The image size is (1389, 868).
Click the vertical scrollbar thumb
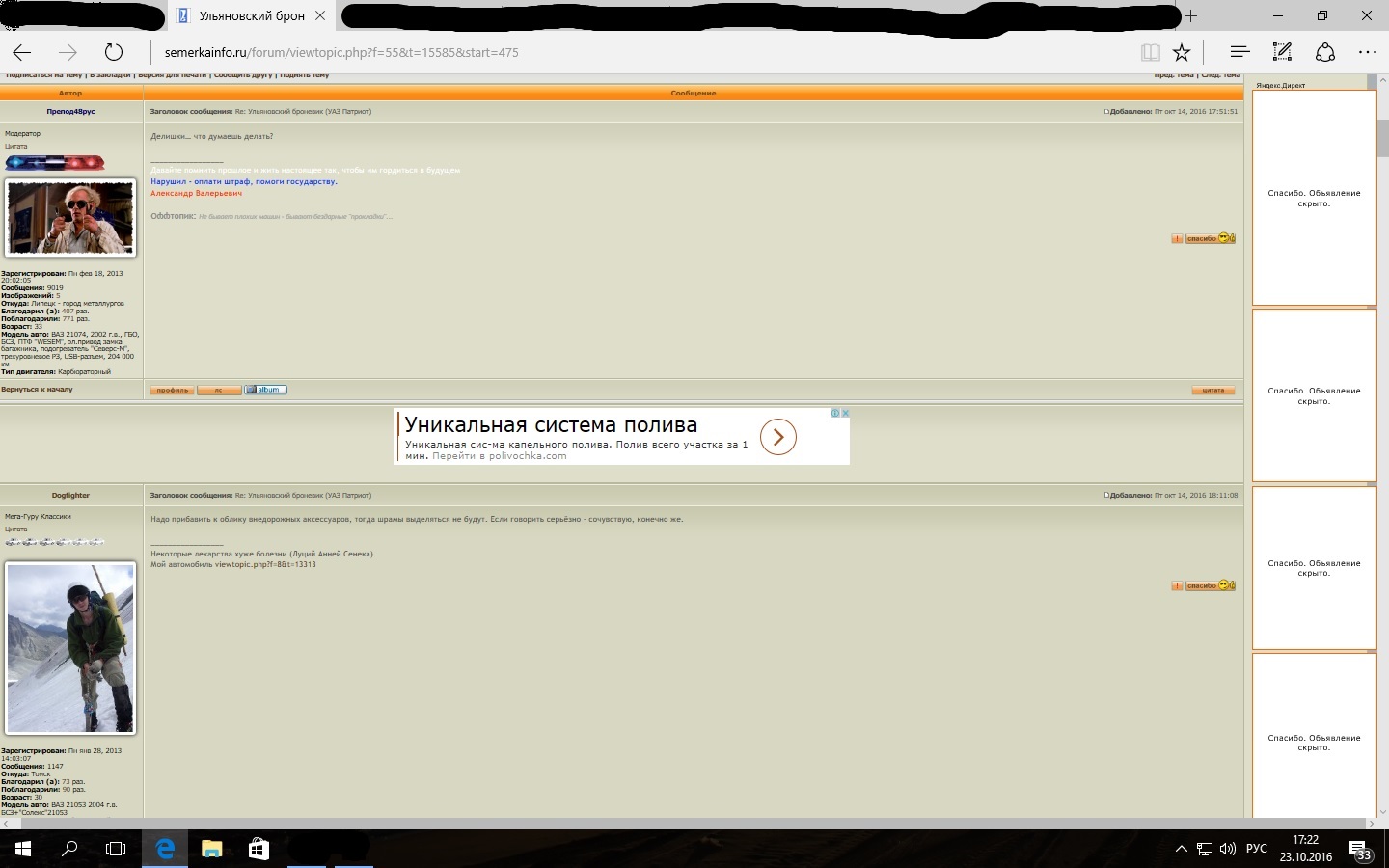1381,137
